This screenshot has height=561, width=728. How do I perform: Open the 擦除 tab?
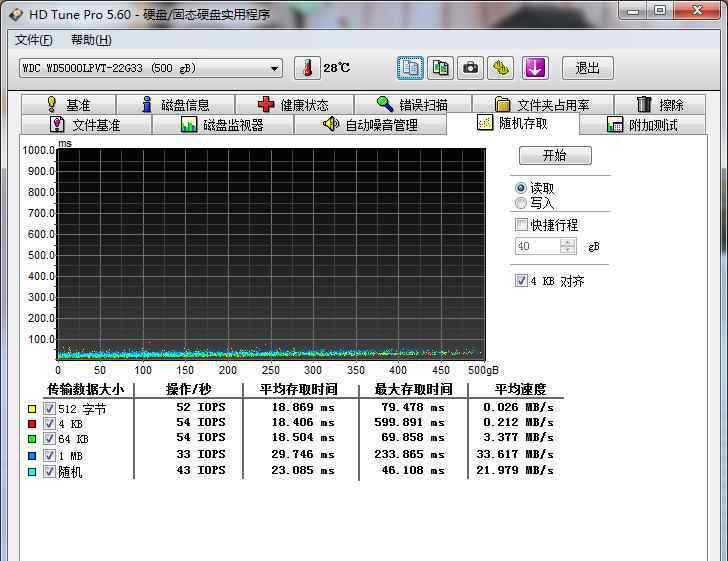point(660,104)
